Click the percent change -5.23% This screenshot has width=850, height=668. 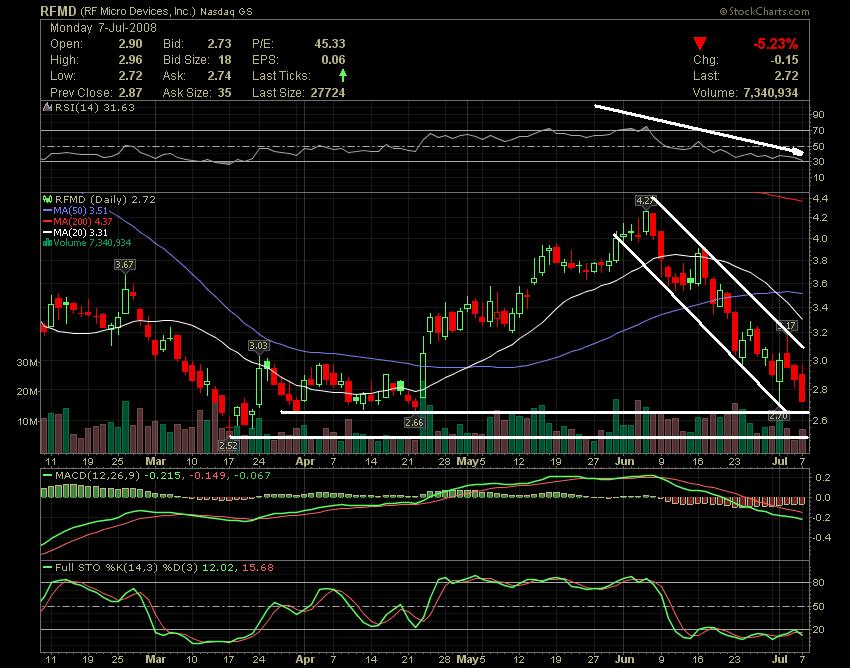pyautogui.click(x=776, y=43)
